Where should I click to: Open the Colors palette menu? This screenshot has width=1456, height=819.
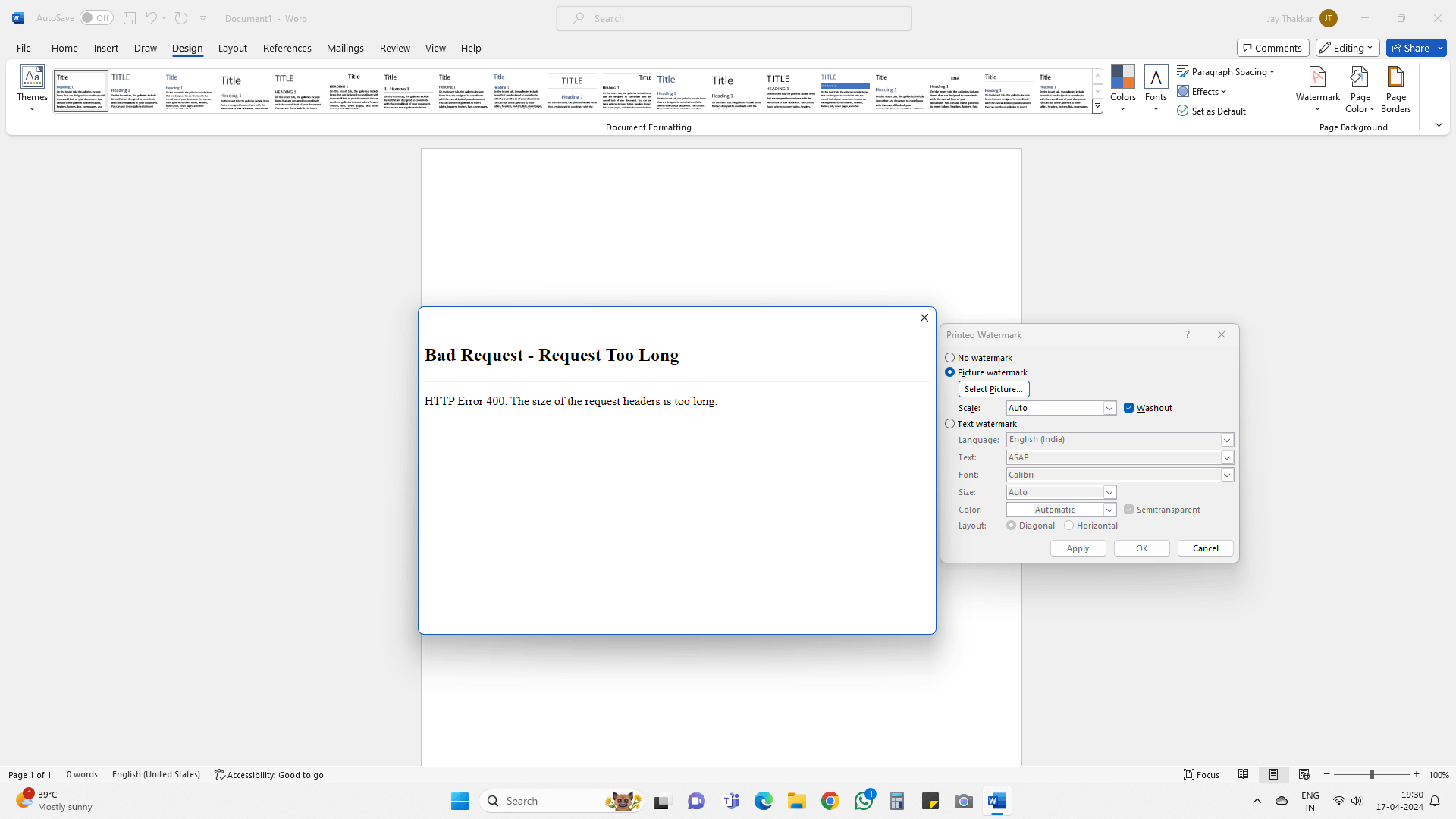tap(1122, 89)
